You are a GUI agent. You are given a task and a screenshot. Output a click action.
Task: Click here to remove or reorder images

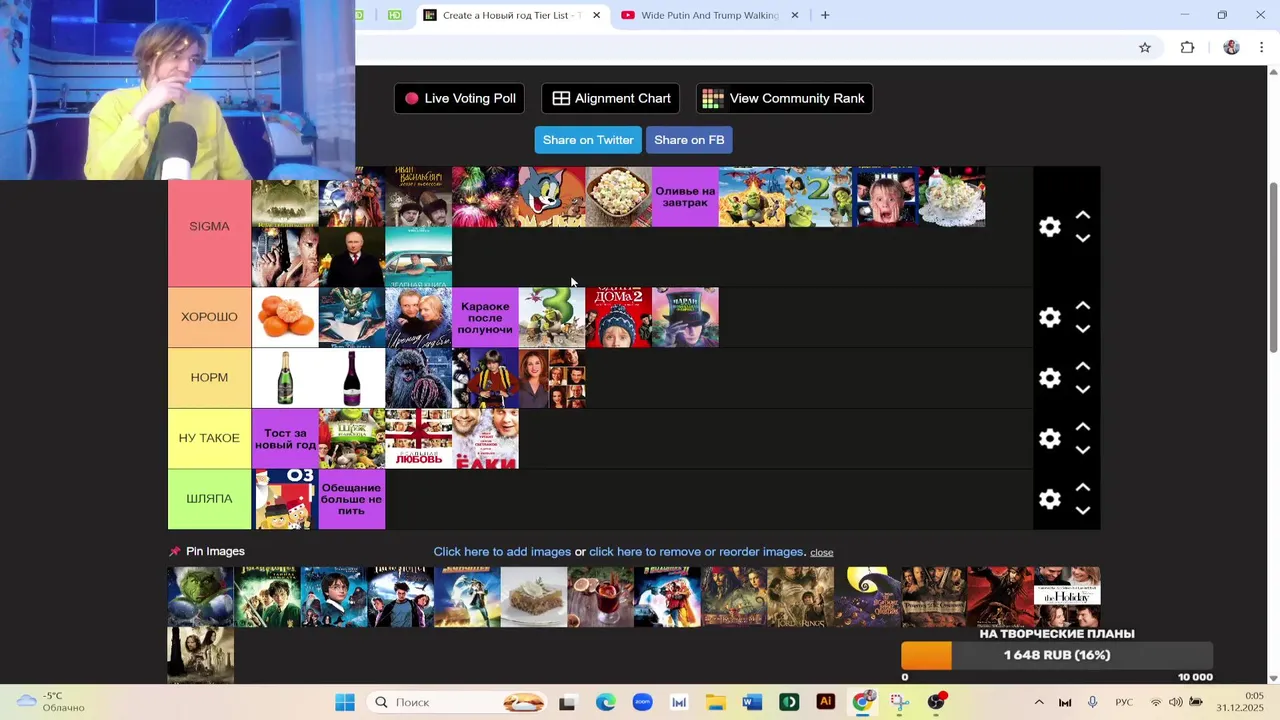click(697, 552)
